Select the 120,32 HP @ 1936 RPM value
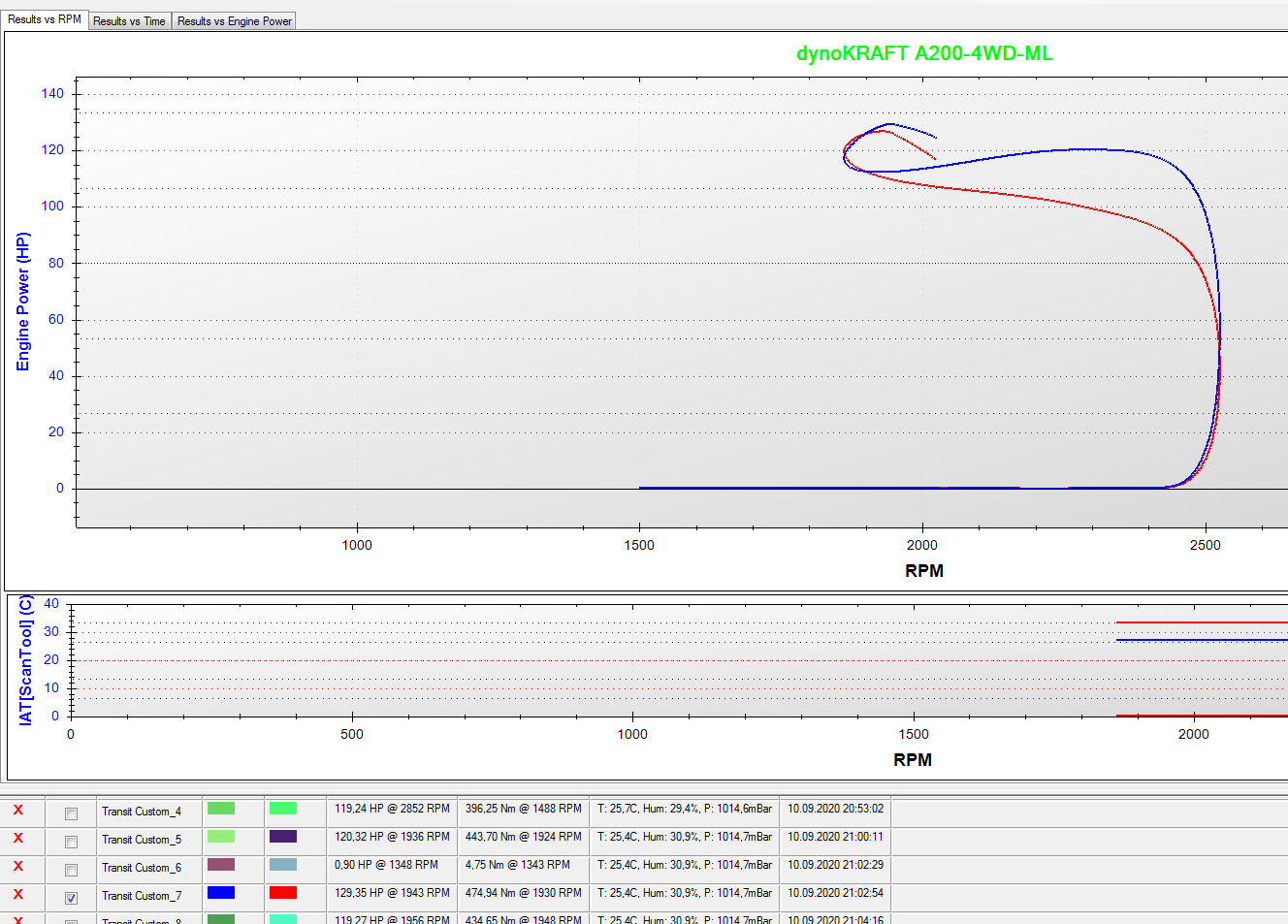Screen dimensions: 1288x924 coord(392,837)
